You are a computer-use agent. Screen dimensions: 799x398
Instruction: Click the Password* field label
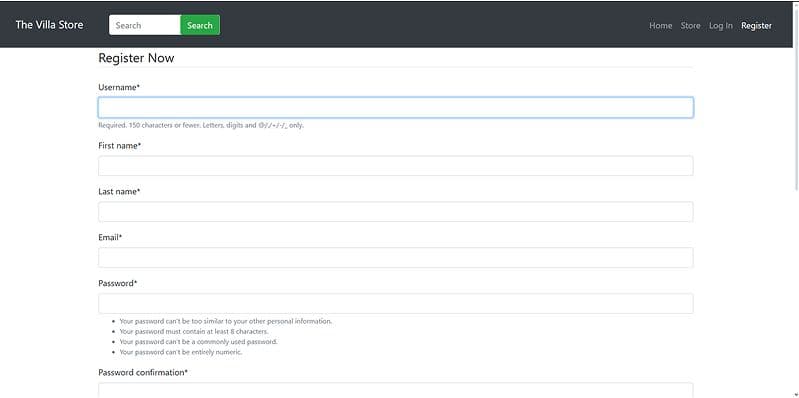(x=118, y=283)
